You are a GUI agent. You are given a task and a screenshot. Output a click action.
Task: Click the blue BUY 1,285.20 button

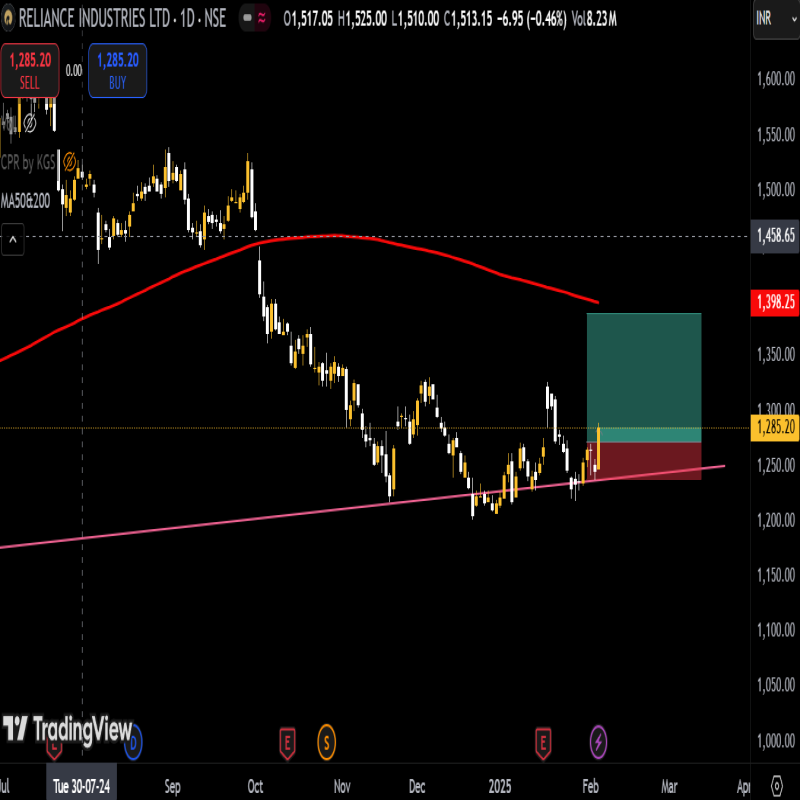coord(117,70)
